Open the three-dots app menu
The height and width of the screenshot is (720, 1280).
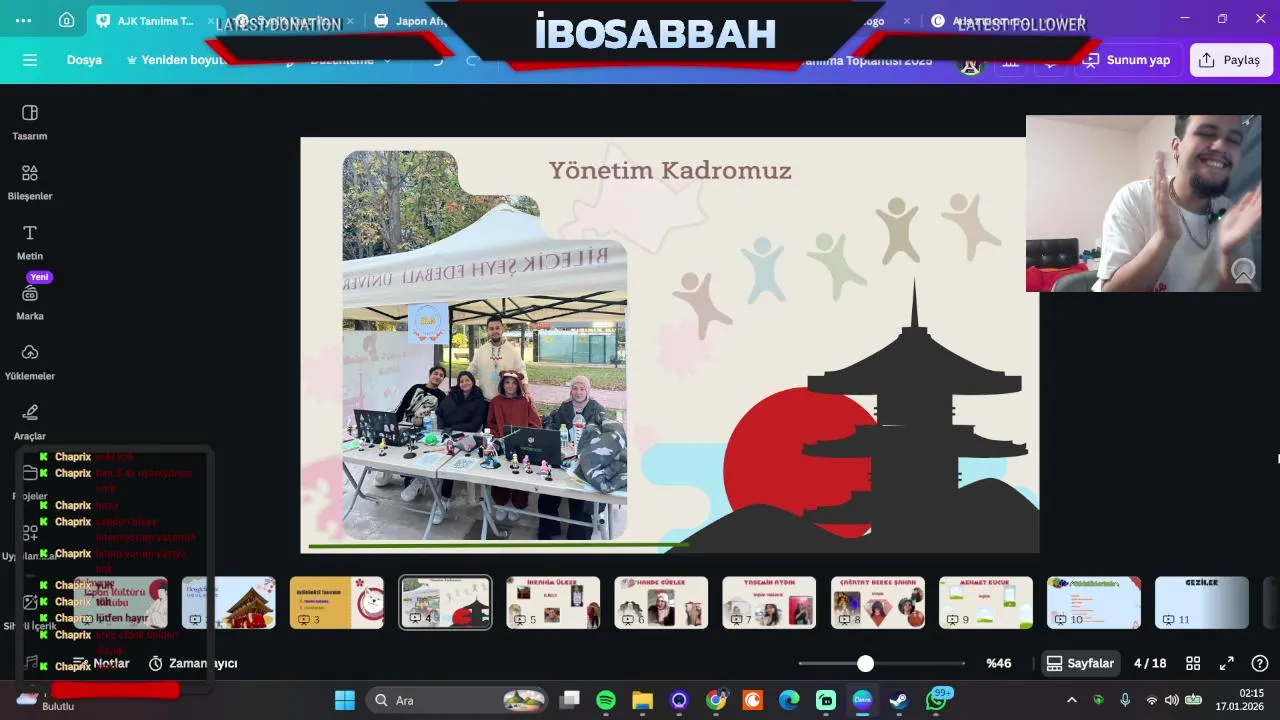(23, 20)
